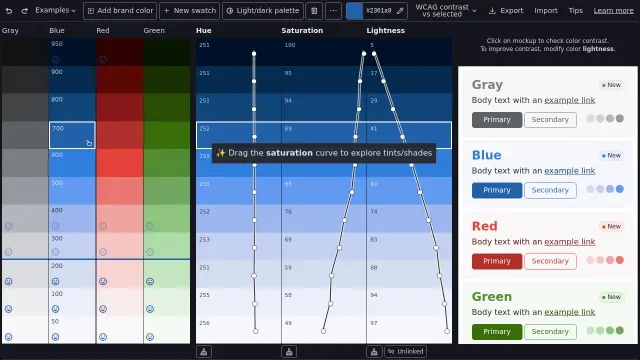Click the undo arrow icon
640x360 pixels.
(x=9, y=11)
